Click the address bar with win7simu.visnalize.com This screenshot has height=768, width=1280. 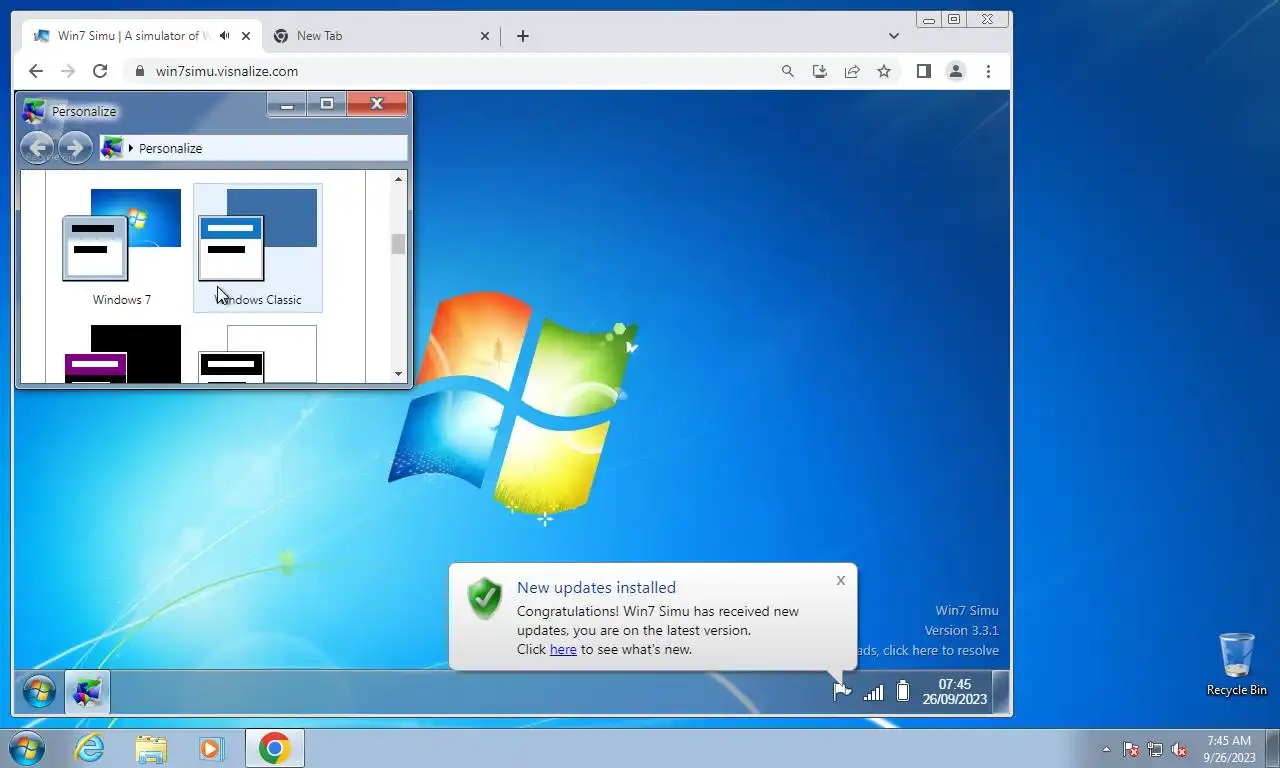[x=455, y=71]
